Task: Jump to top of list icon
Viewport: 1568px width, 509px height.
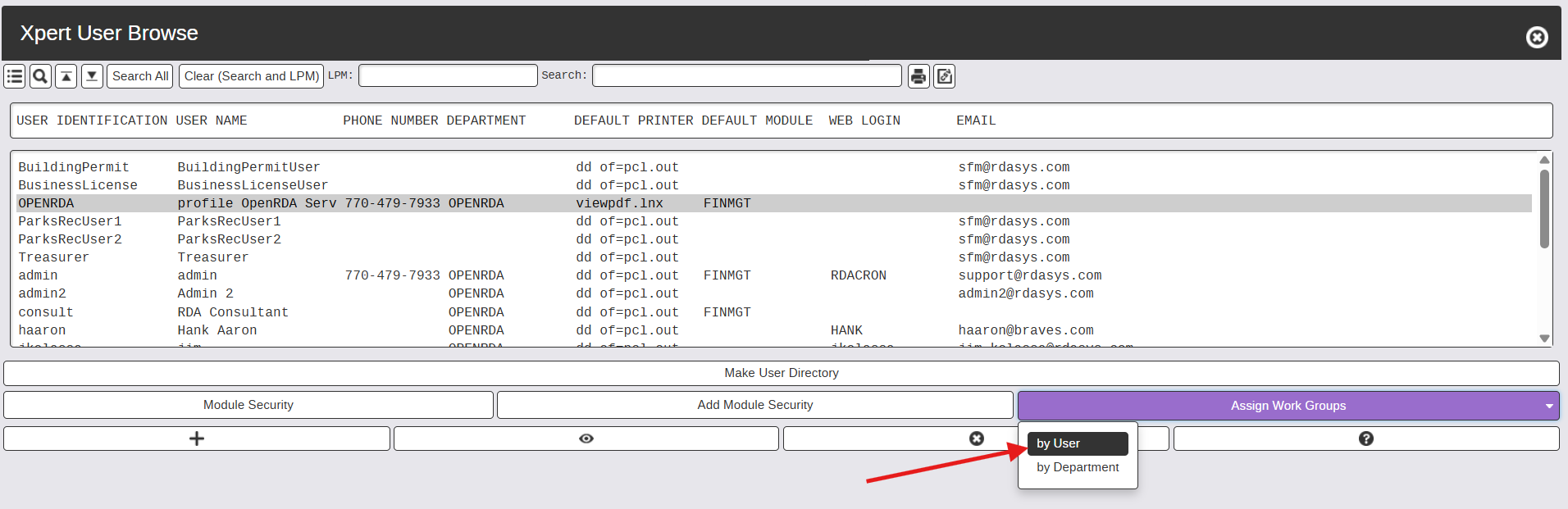Action: point(66,76)
